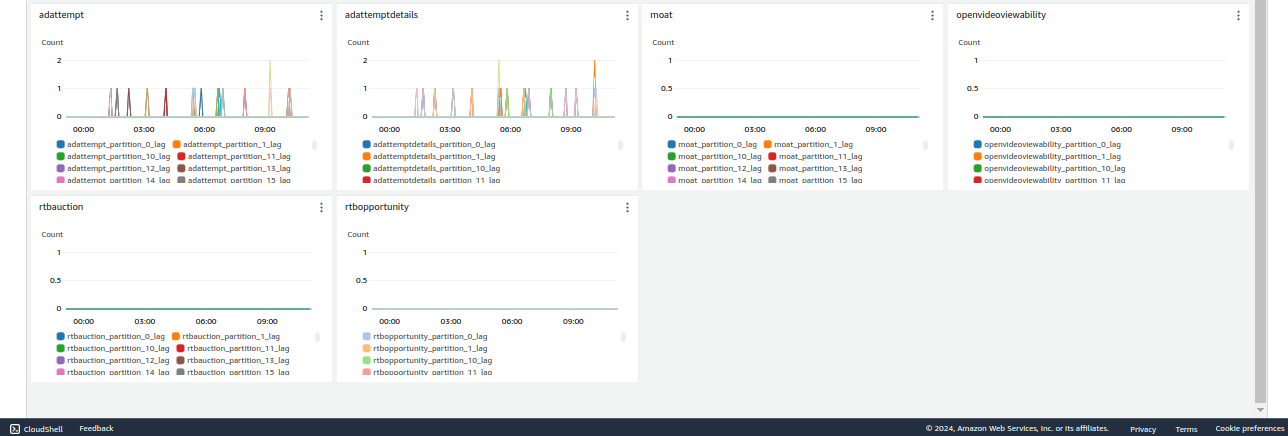Click the blue rtbauction_partition_0_lag color swatch
Viewport: 1288px width, 436px height.
[x=61, y=336]
